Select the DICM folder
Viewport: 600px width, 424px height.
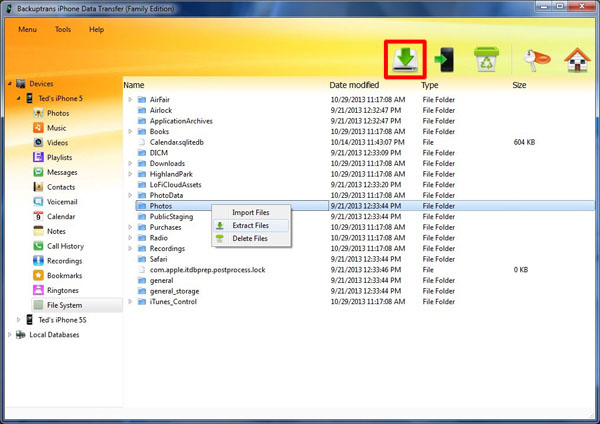(x=159, y=153)
